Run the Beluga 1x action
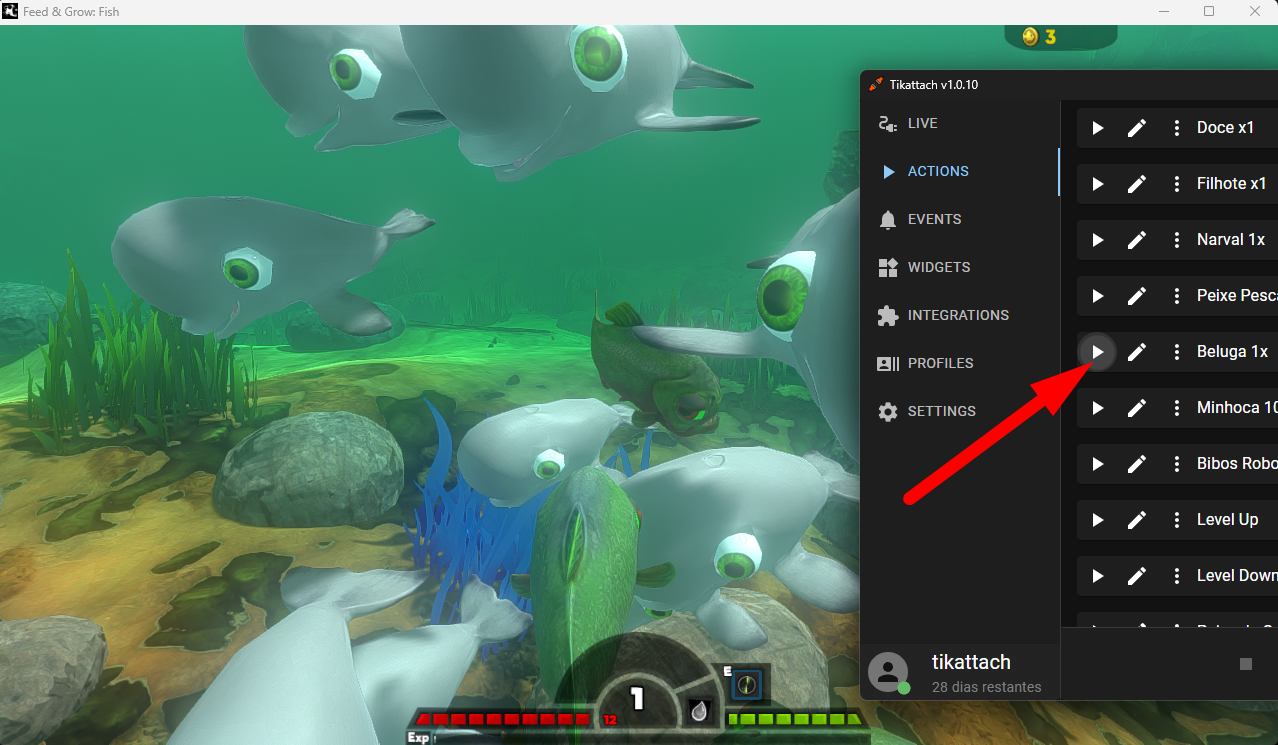The image size is (1278, 745). [1098, 352]
